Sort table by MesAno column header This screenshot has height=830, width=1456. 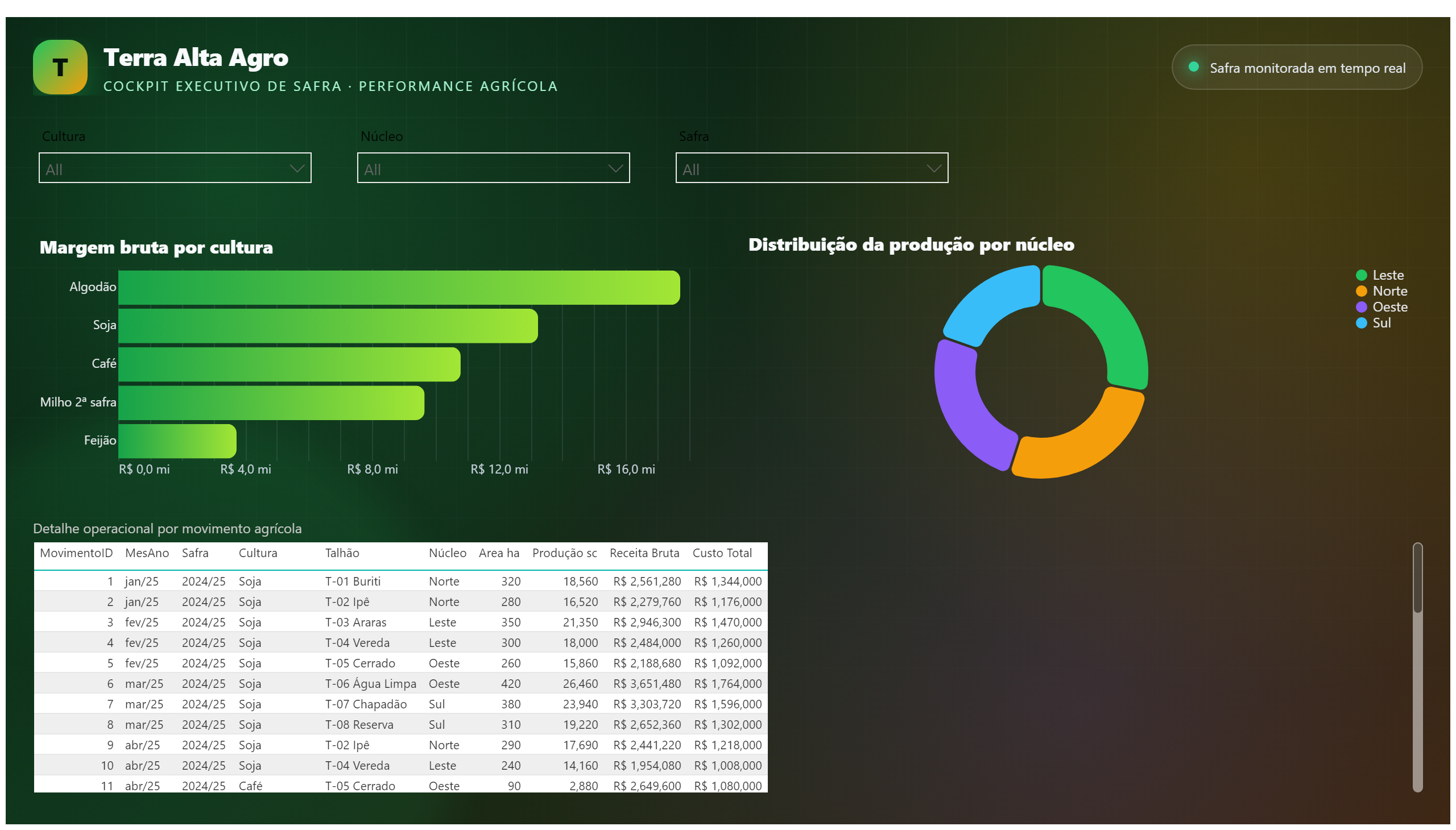click(147, 554)
